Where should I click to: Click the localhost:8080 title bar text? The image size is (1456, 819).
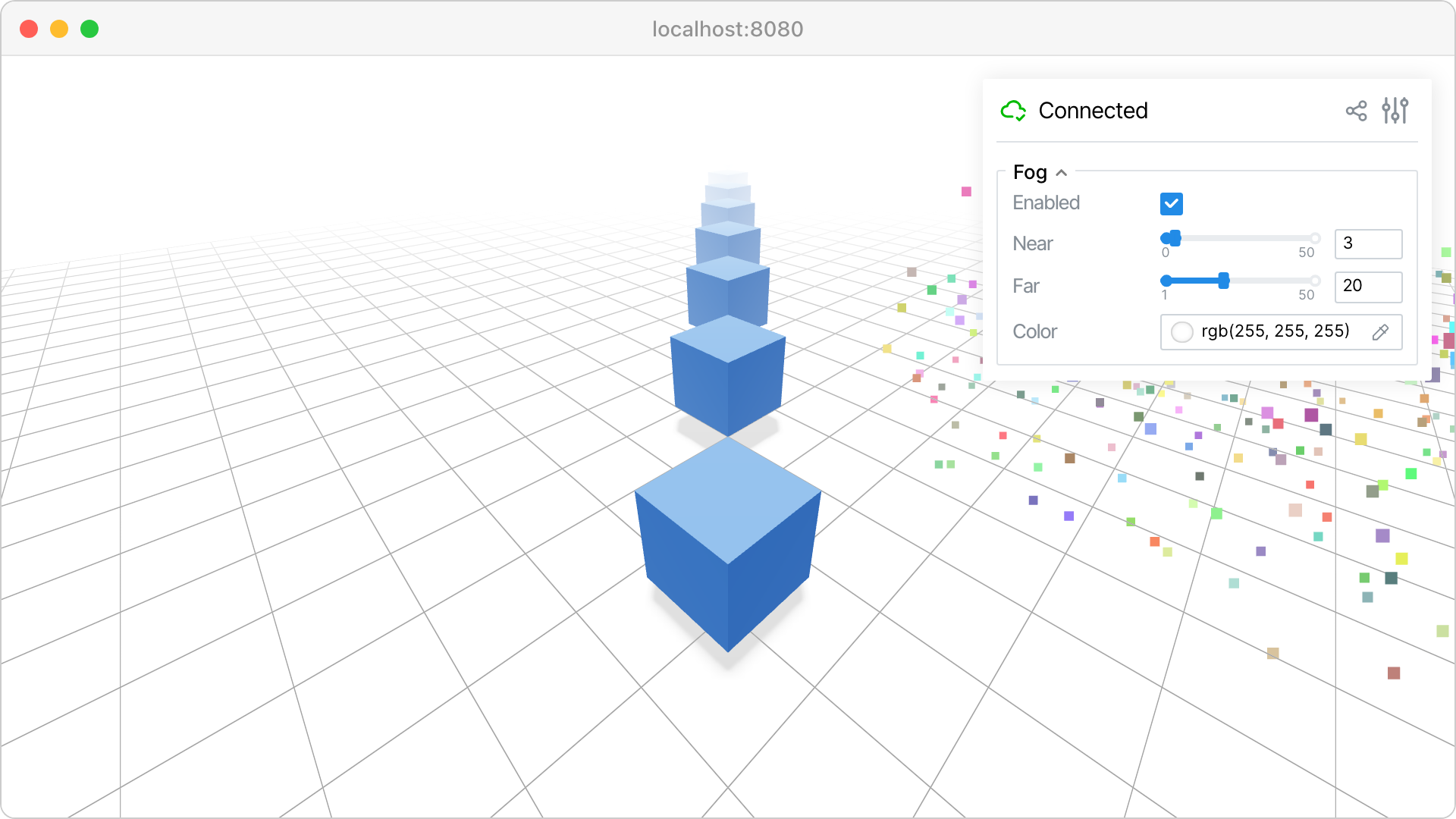tap(727, 29)
